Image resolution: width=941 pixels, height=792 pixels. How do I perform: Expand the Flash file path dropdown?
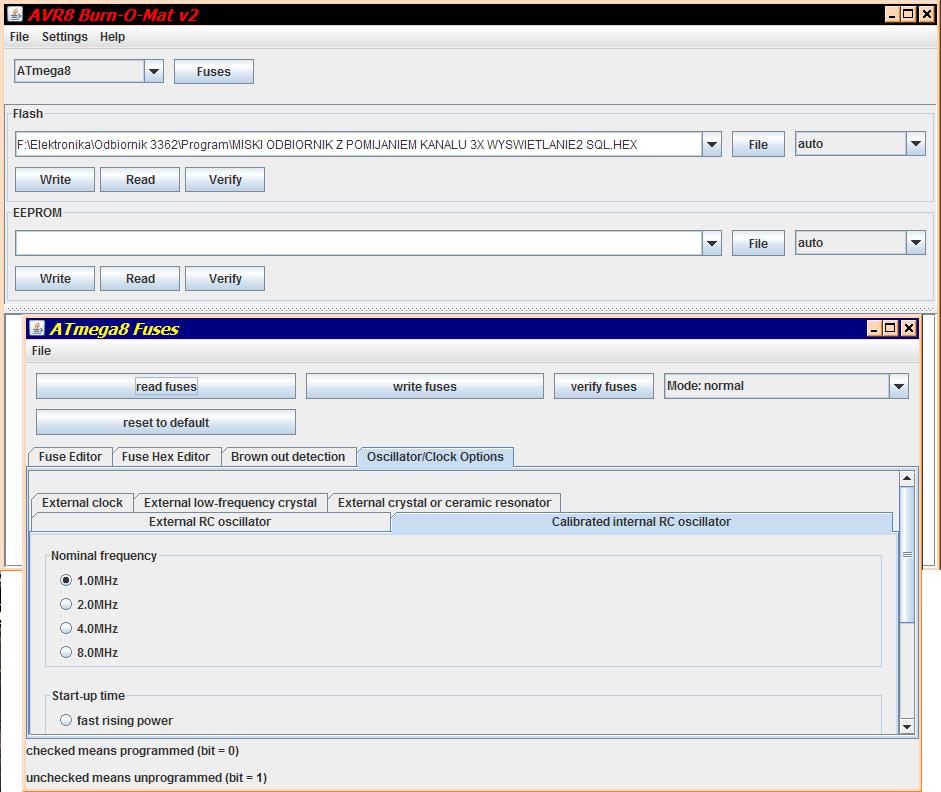tap(712, 144)
